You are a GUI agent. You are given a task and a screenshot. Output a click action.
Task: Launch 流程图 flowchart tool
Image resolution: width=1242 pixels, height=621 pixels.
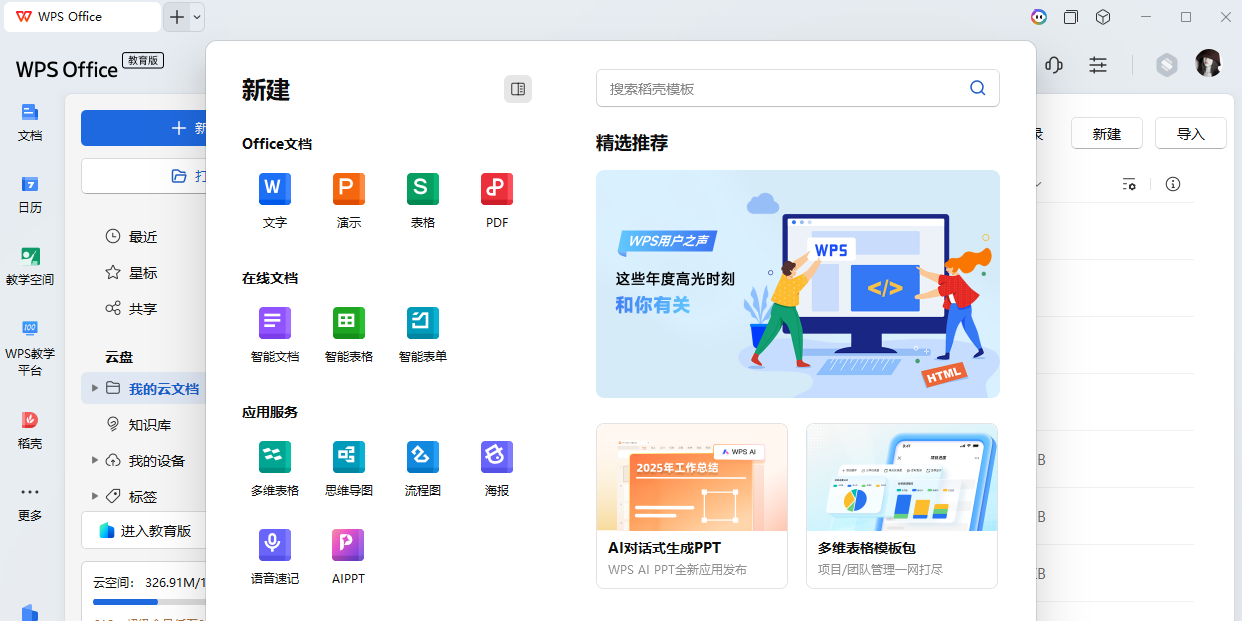point(423,469)
